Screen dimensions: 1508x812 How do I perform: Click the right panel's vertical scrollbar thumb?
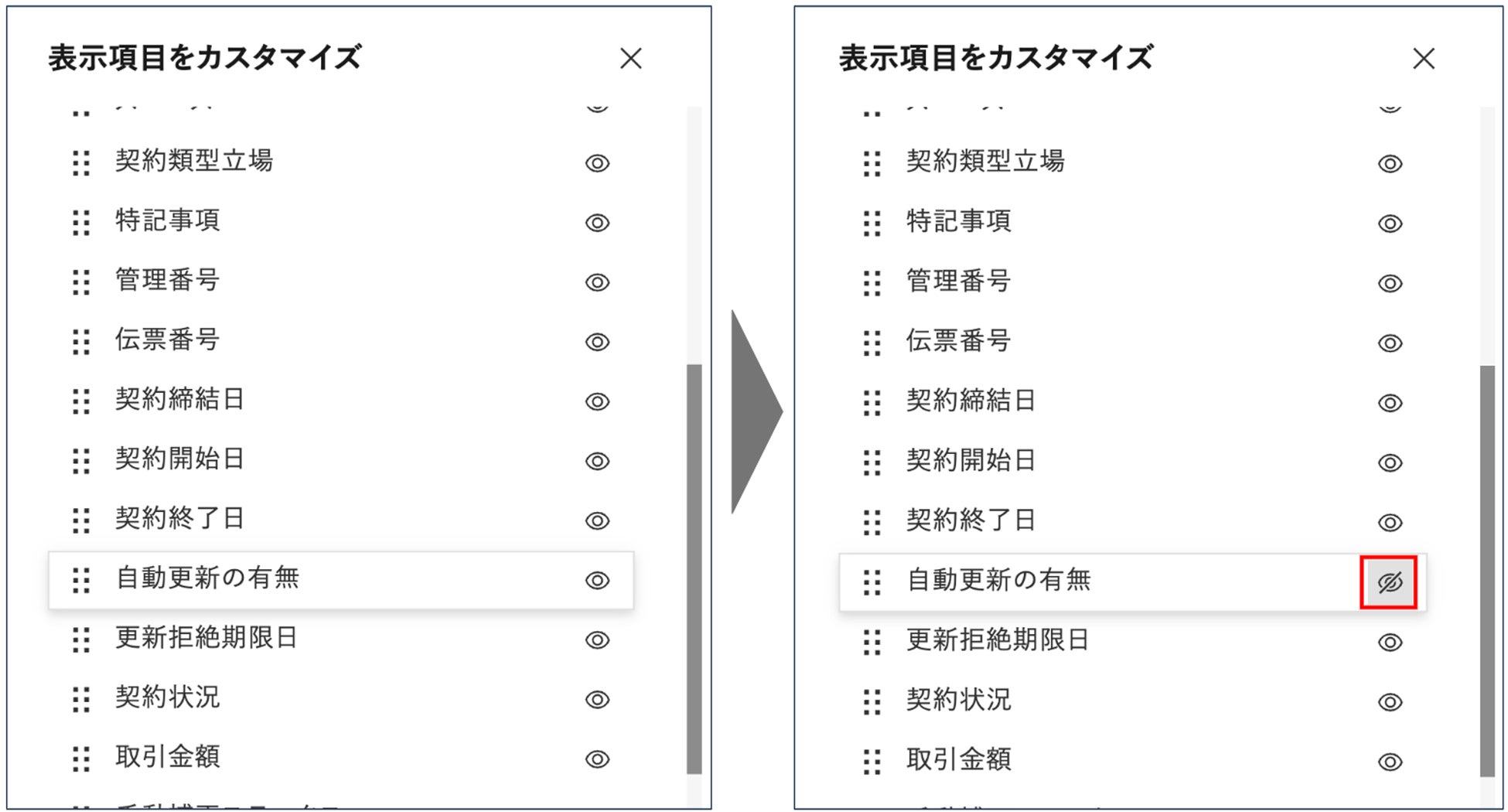[x=1487, y=571]
